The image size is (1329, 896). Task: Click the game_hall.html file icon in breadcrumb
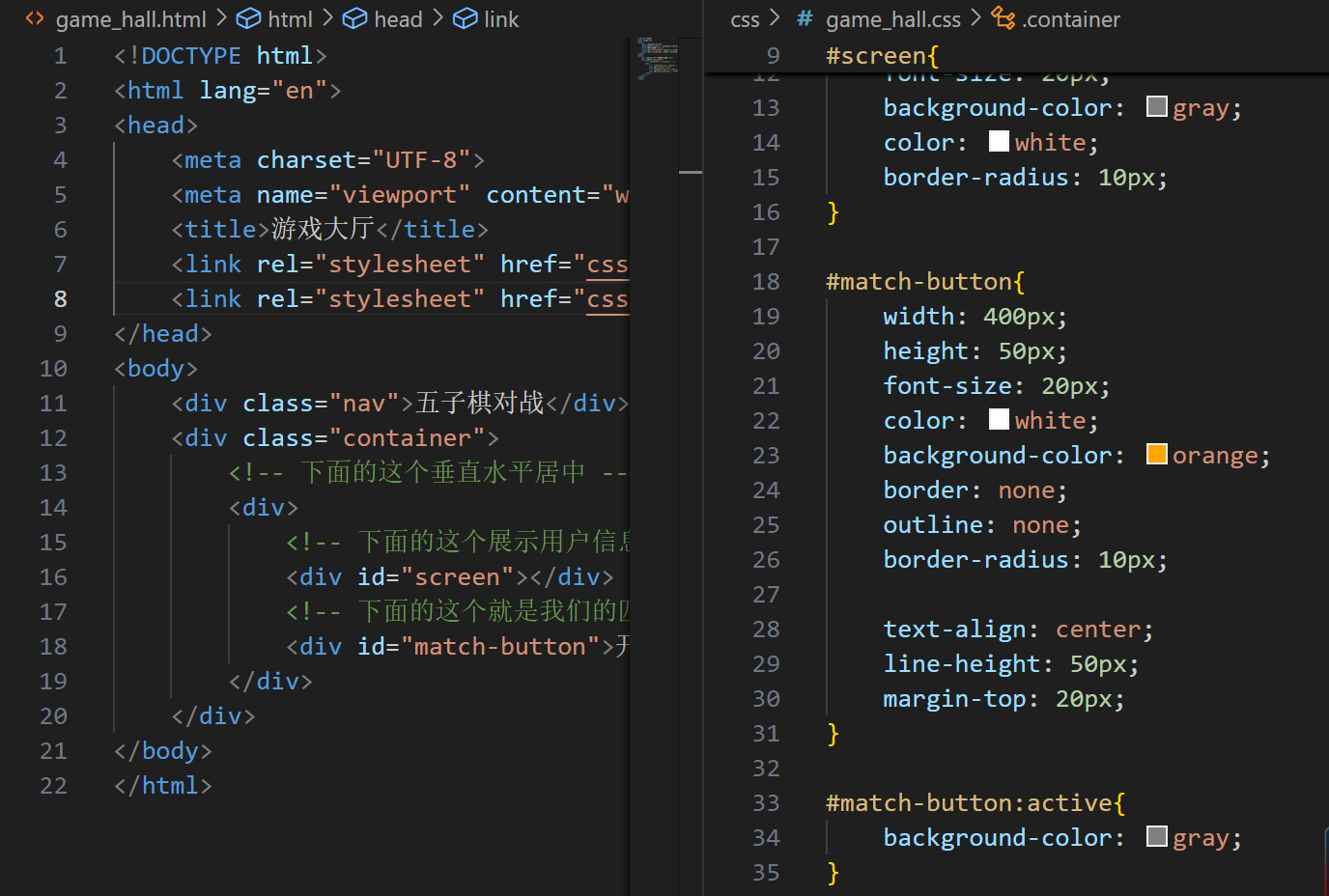pyautogui.click(x=35, y=18)
